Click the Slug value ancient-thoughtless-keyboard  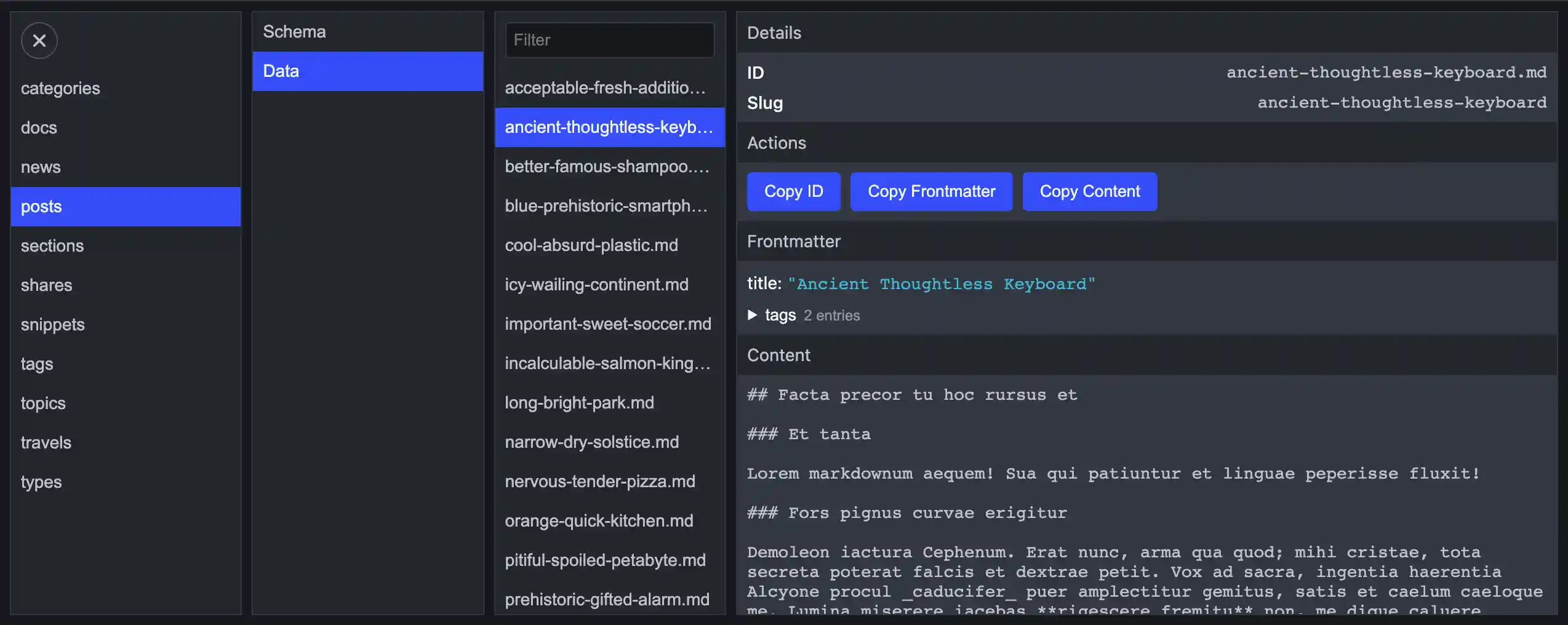[x=1402, y=103]
